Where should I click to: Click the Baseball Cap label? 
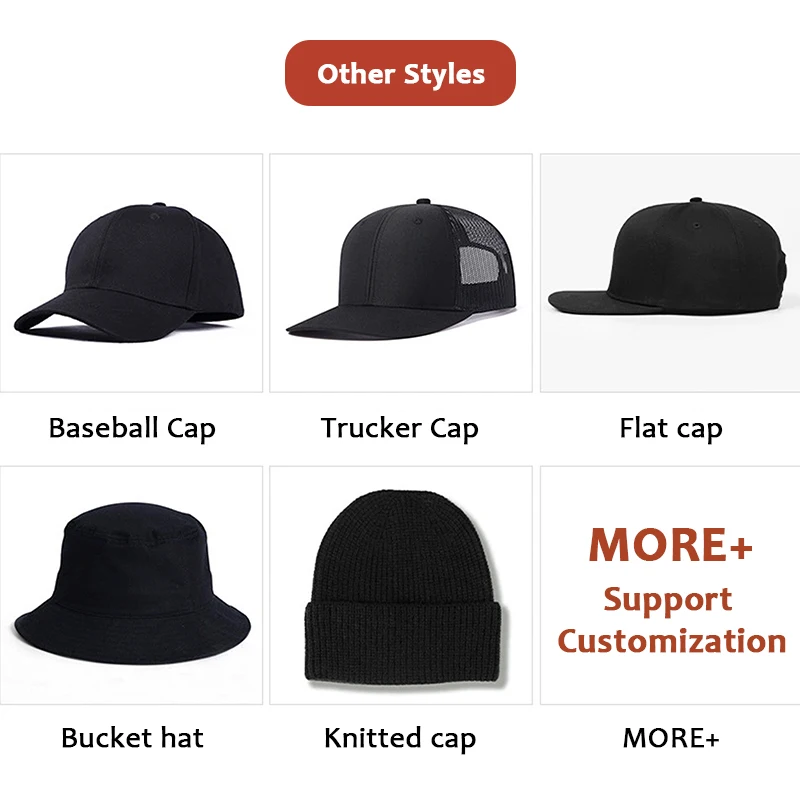[132, 428]
